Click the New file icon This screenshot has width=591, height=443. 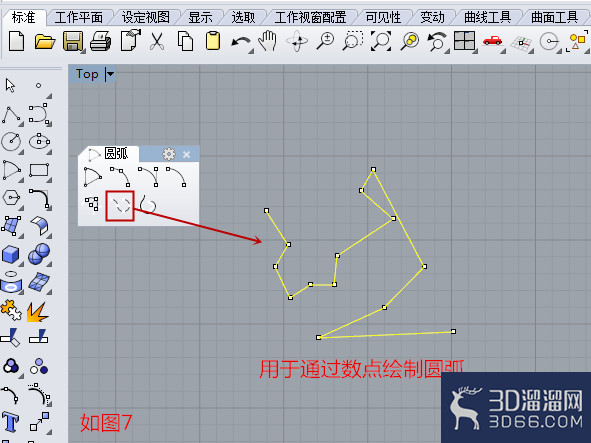[17, 41]
